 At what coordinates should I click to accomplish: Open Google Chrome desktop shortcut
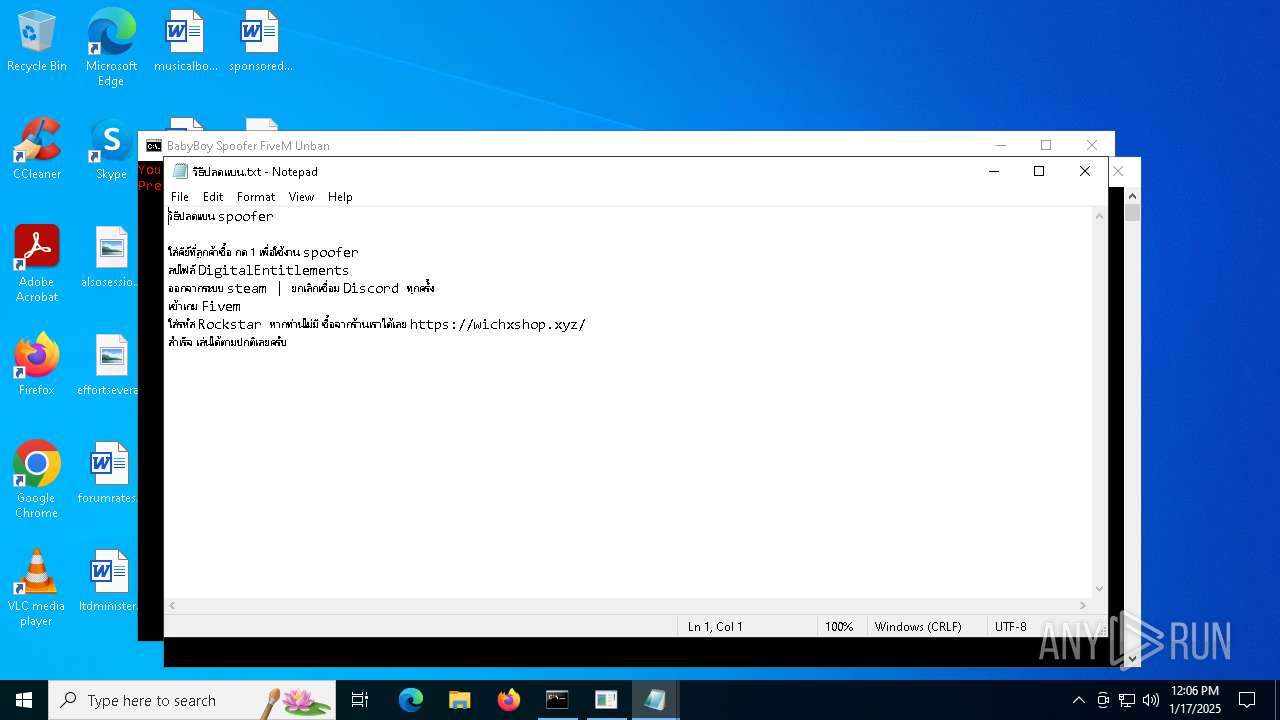point(37,479)
